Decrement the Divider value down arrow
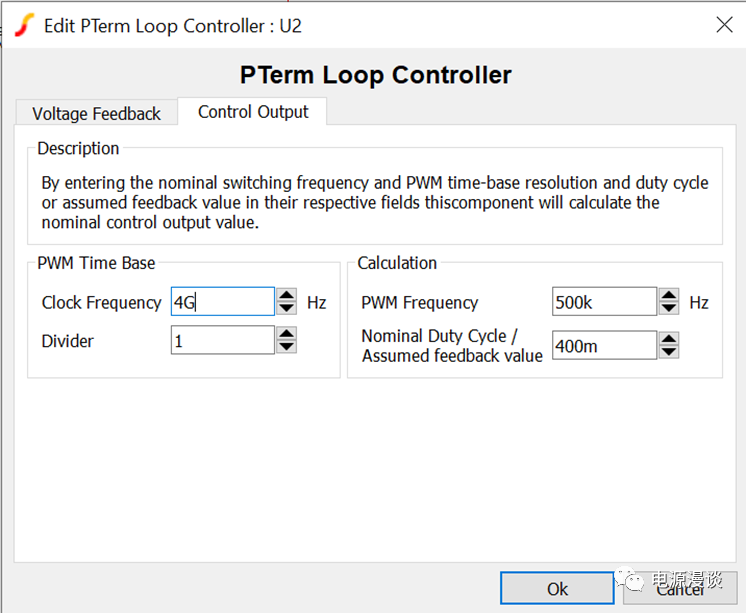 [287, 346]
